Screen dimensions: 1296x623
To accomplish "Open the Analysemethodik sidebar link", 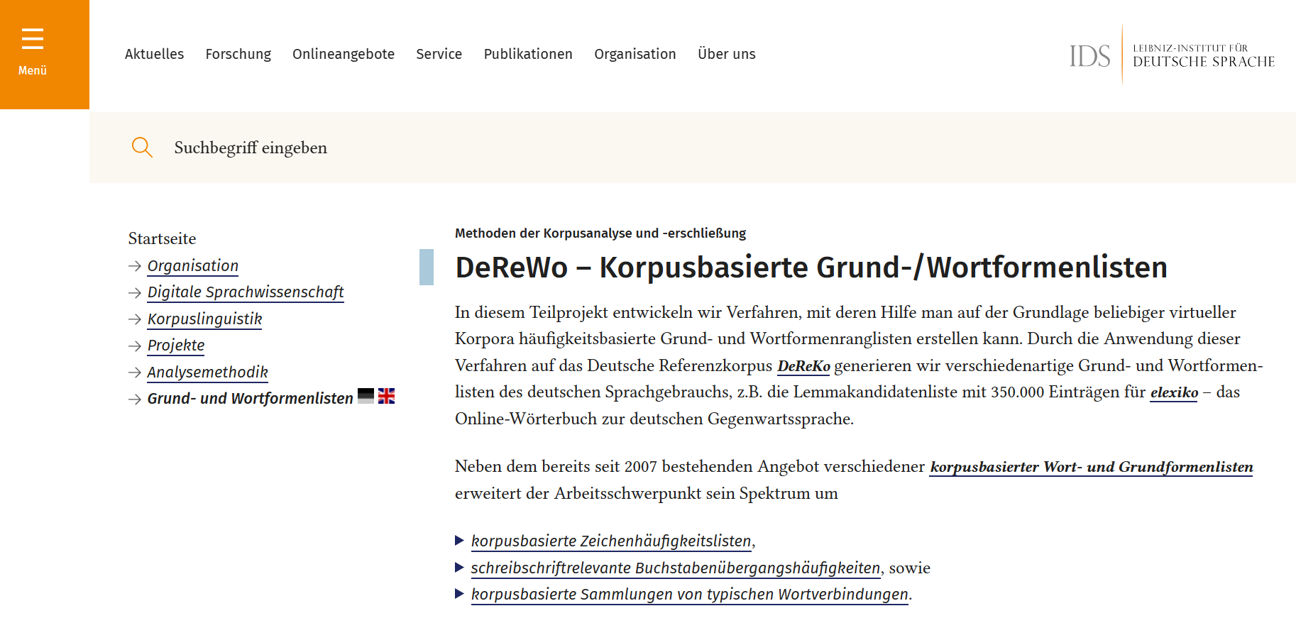I will pyautogui.click(x=207, y=372).
